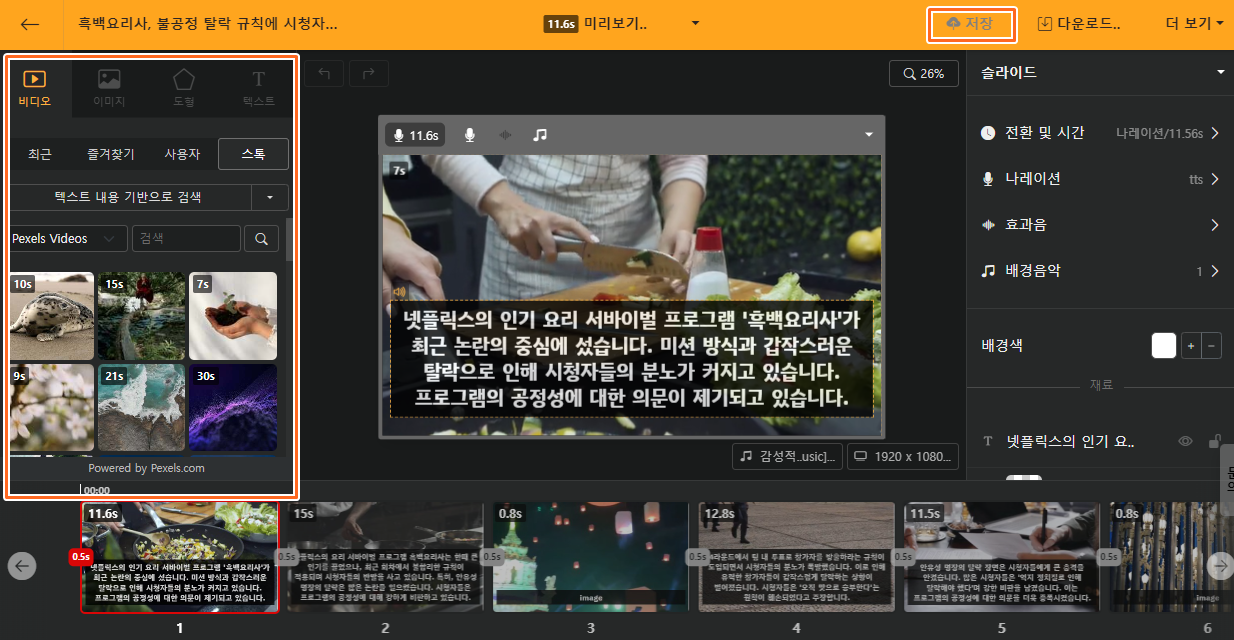
Task: Click the 00:00 timeline time marker
Action: click(97, 490)
